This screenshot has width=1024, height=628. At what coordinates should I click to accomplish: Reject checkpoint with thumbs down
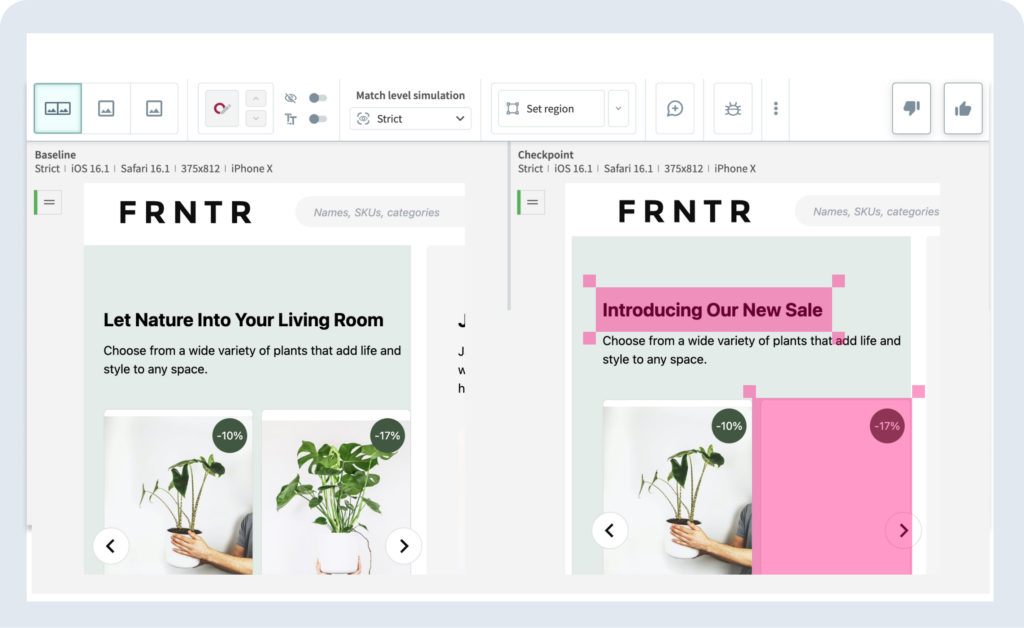click(x=911, y=108)
